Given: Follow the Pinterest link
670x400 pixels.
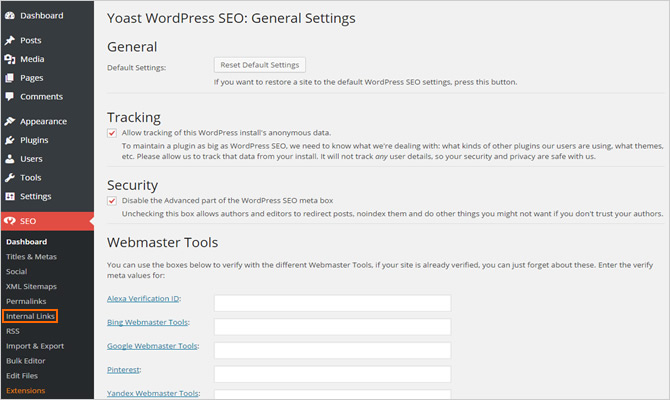Looking at the screenshot, I should click(123, 370).
